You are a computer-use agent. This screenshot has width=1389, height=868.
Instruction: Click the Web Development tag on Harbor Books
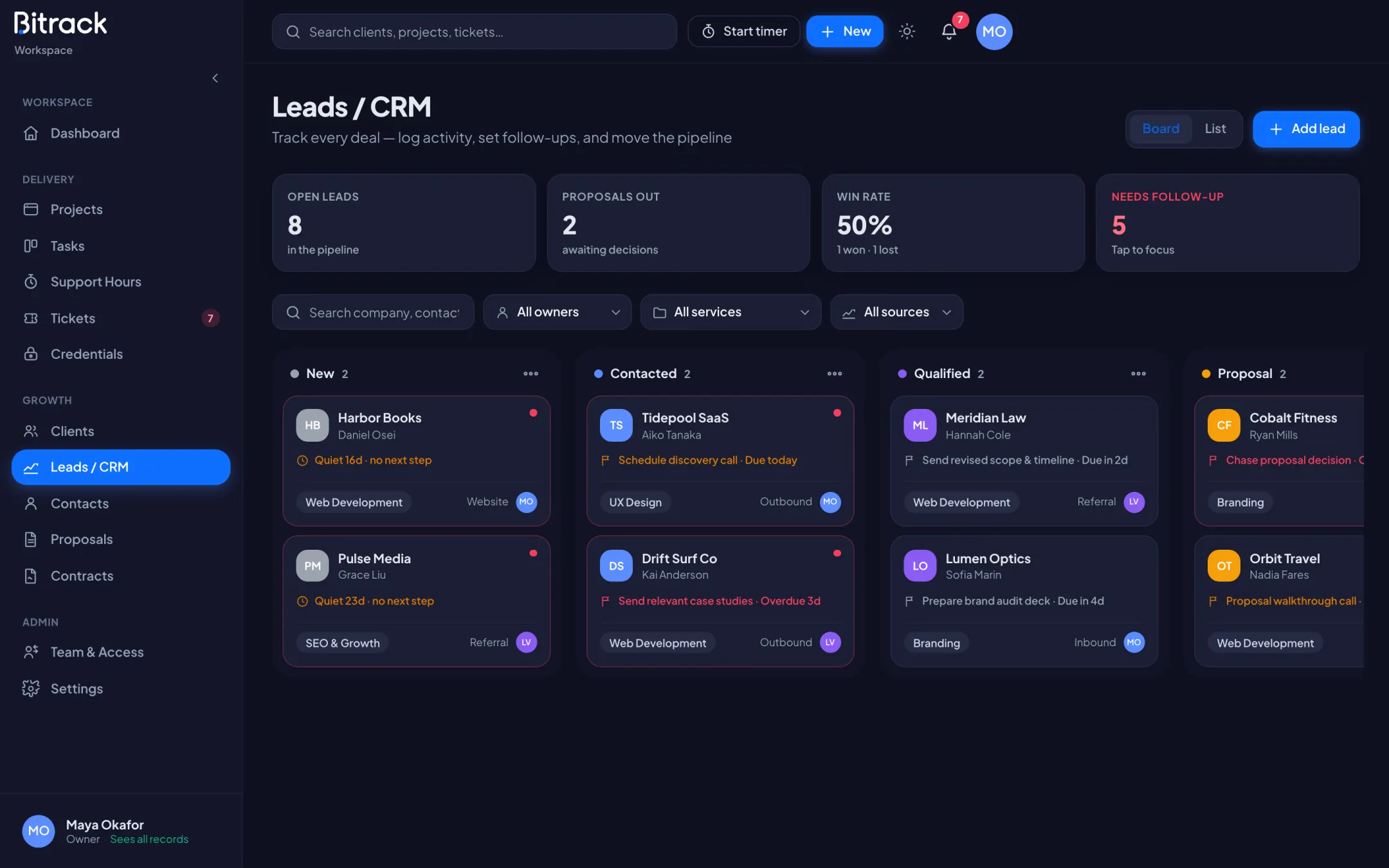pyautogui.click(x=354, y=502)
